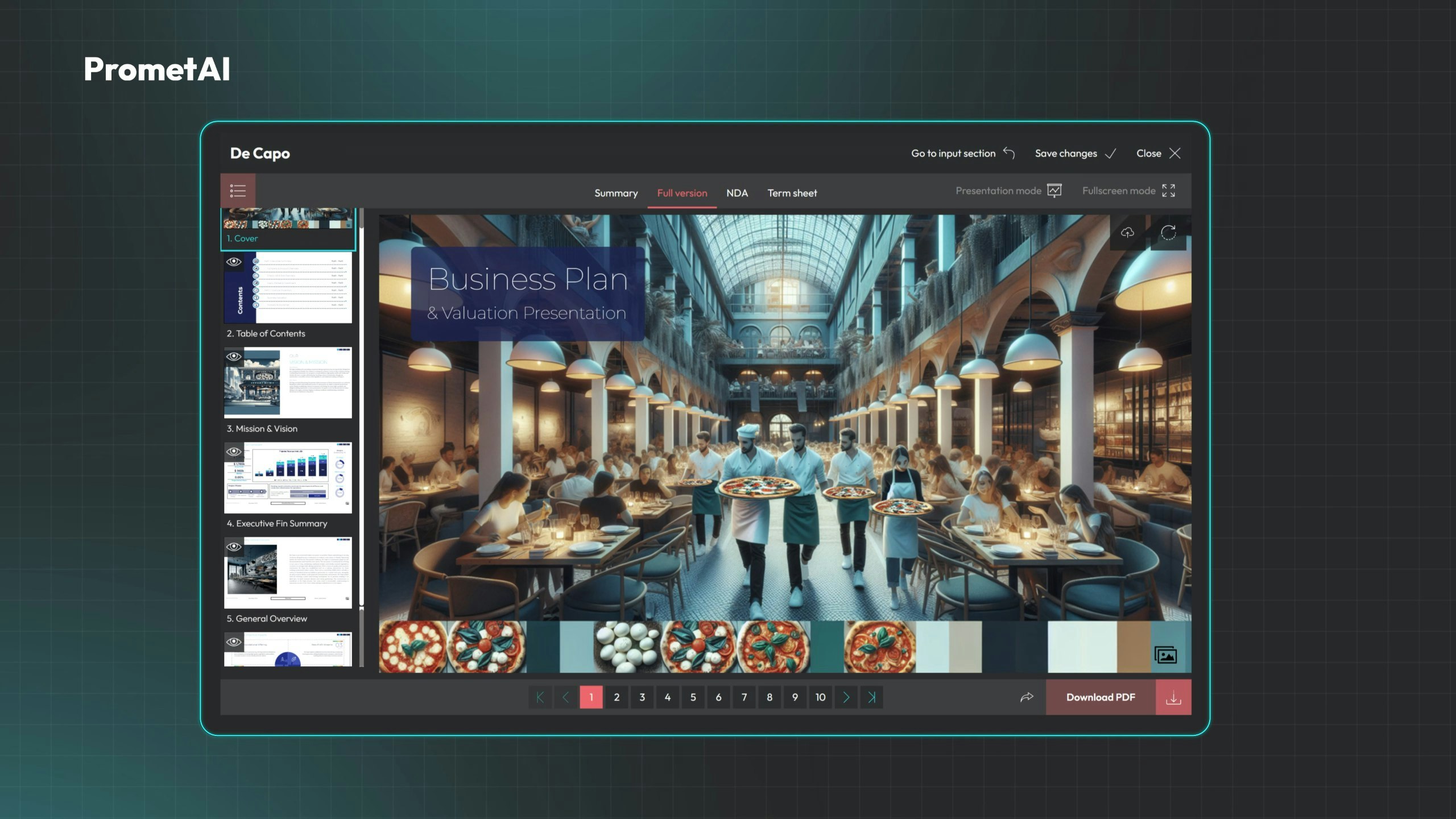Click the share arrow icon
This screenshot has width=1456, height=819.
(x=1027, y=697)
